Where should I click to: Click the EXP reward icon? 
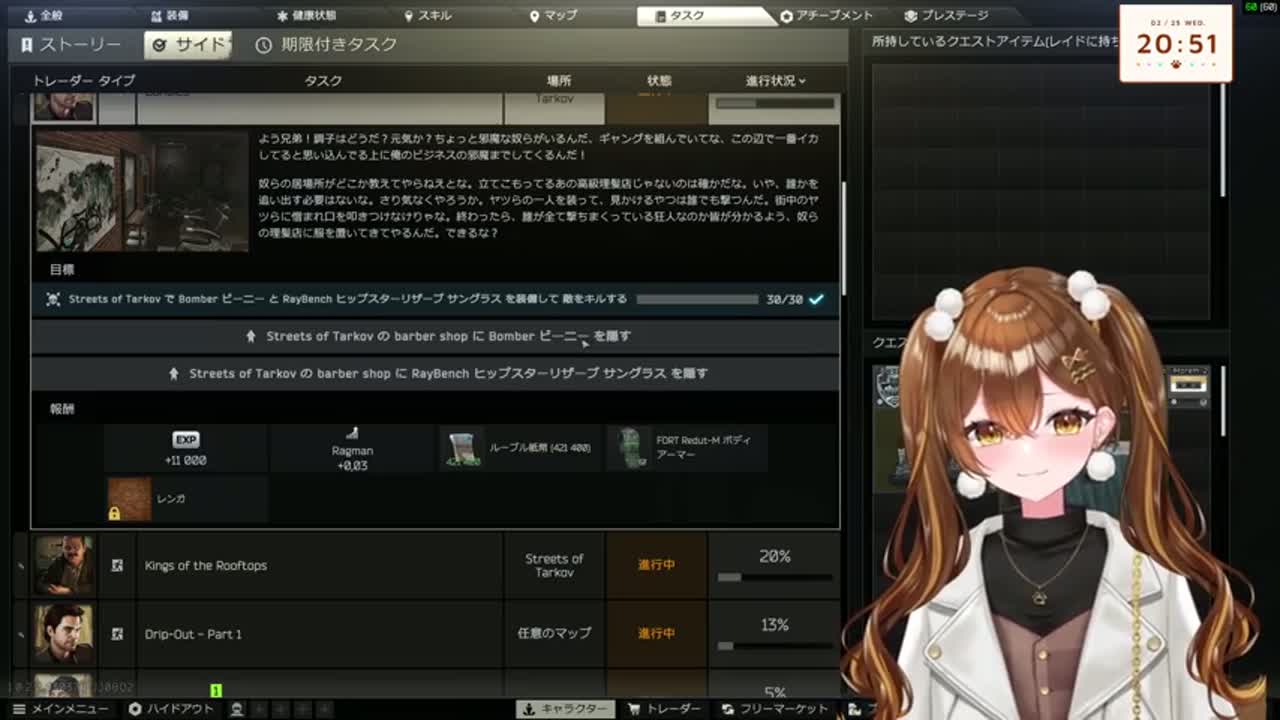pos(186,440)
